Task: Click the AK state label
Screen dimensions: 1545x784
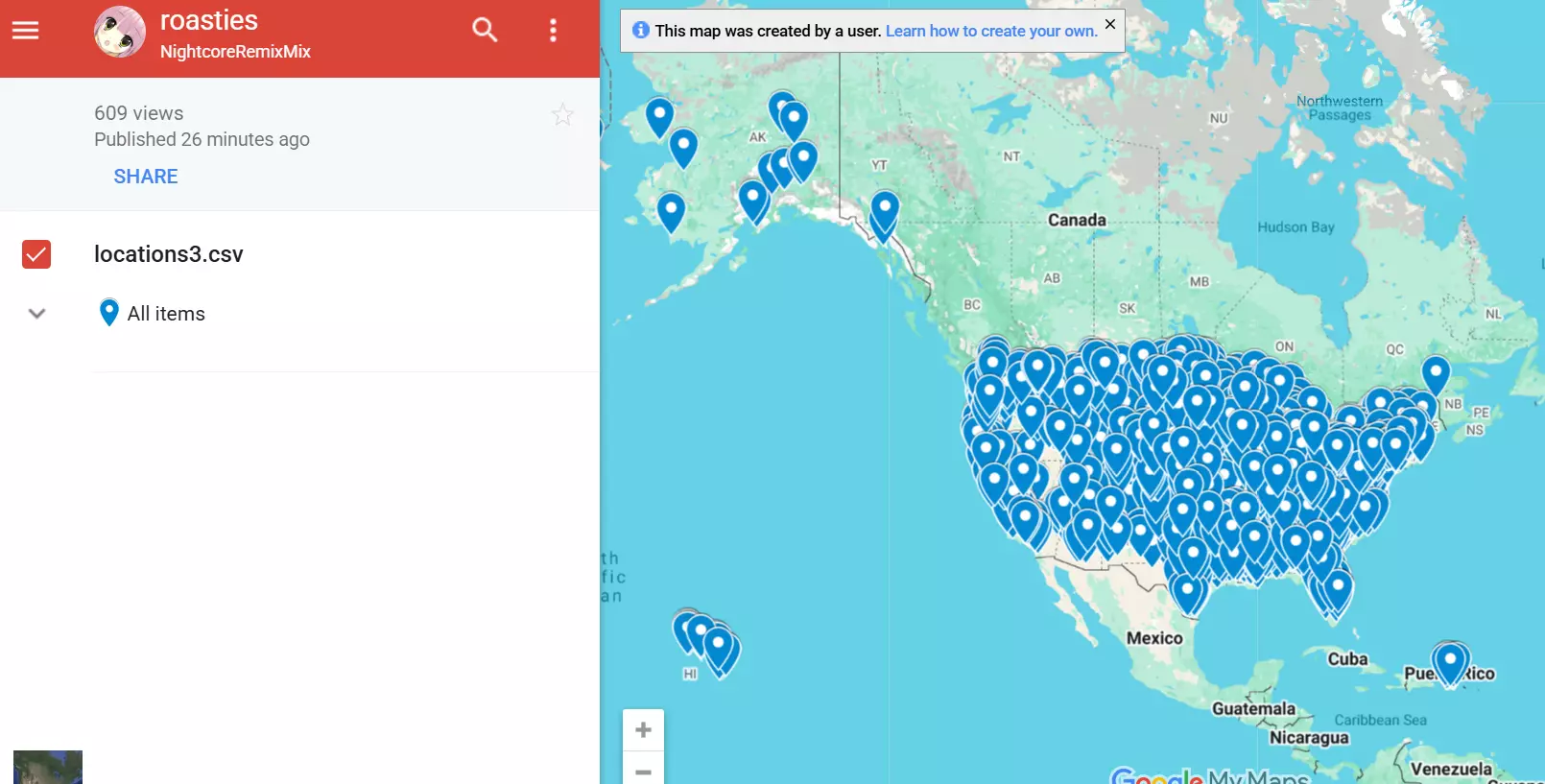Action: tap(757, 137)
